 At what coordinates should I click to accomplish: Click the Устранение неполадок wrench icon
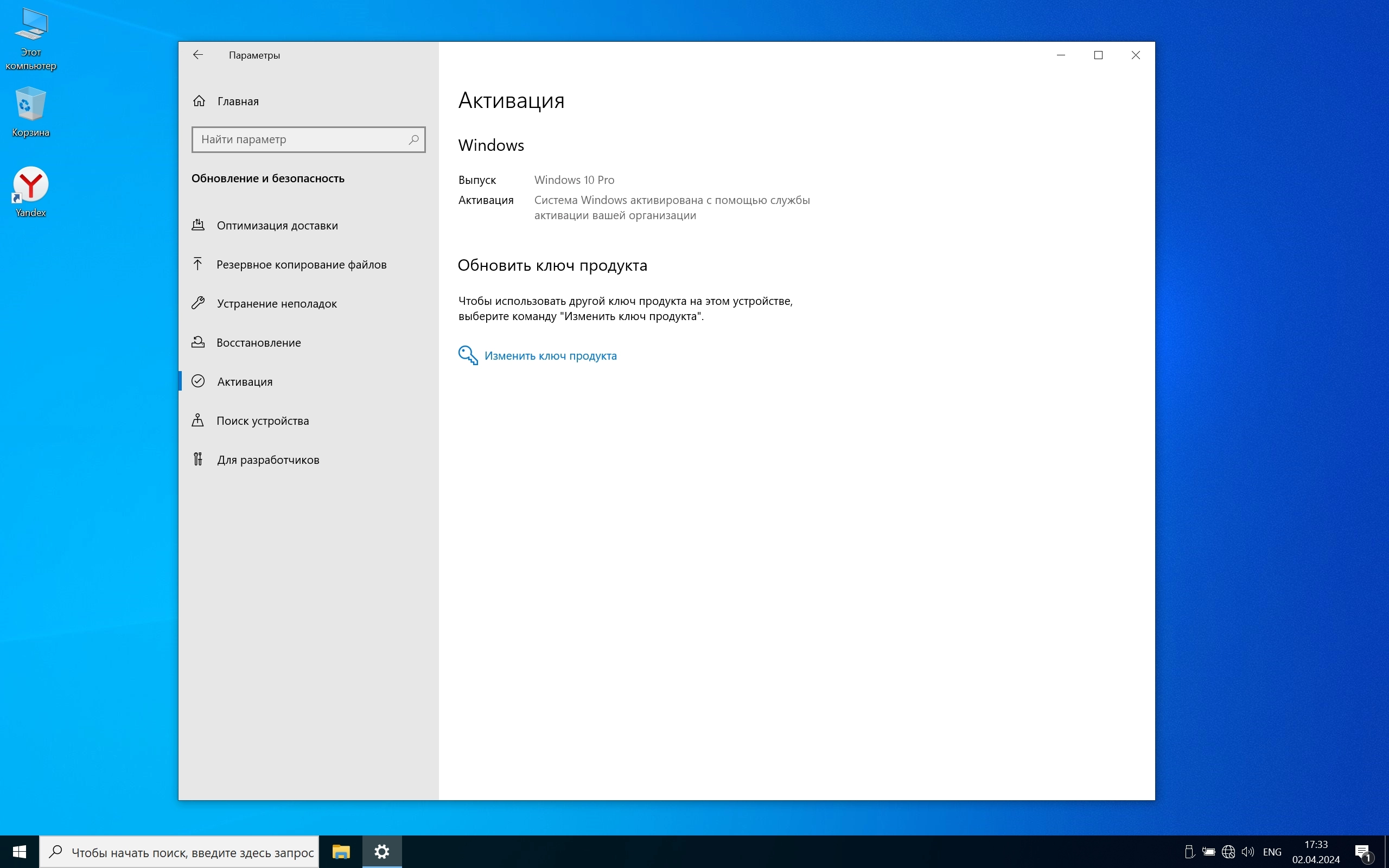pos(198,303)
